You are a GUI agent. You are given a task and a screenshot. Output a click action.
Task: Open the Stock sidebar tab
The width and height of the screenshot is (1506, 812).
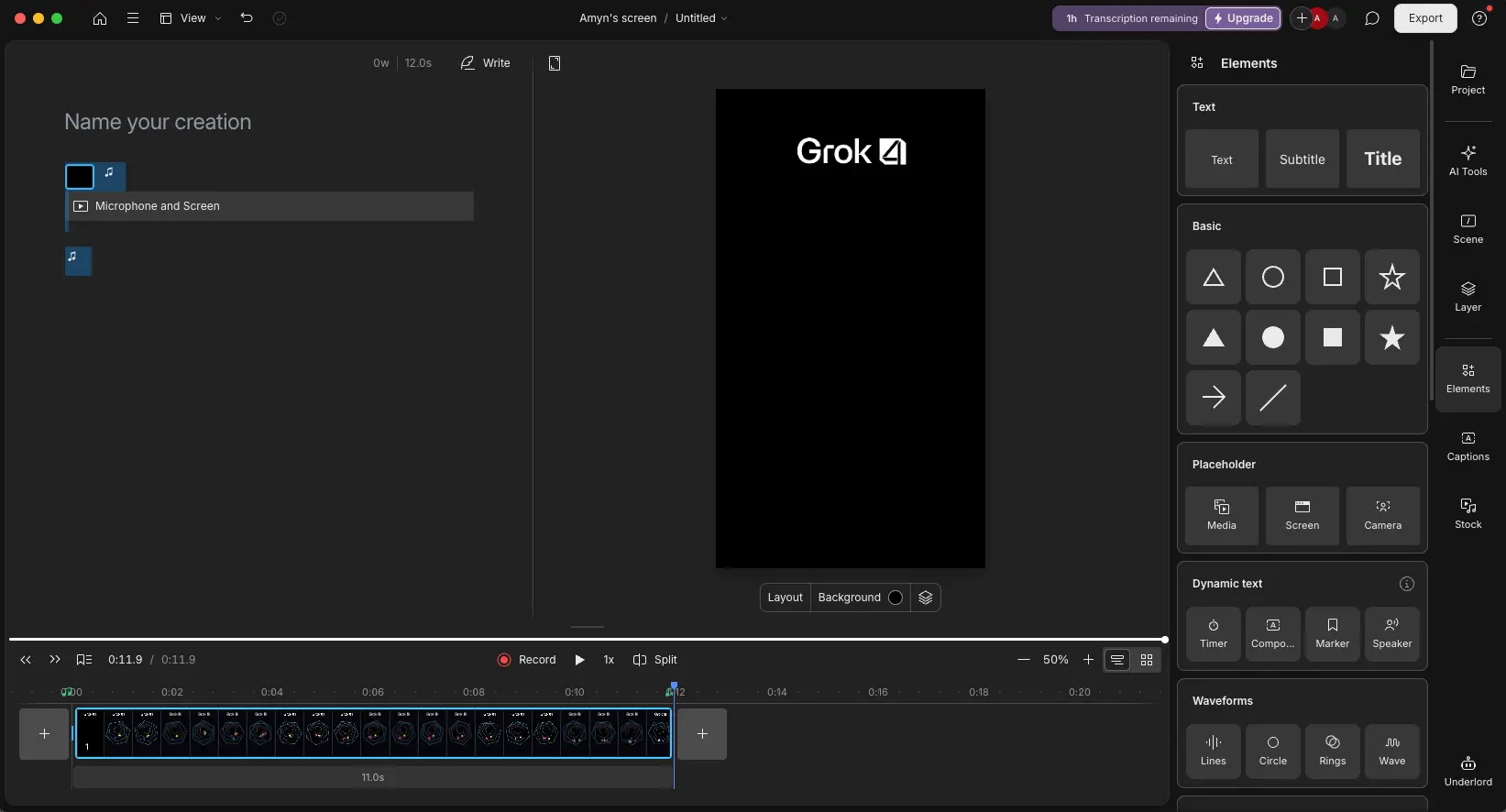[1468, 513]
